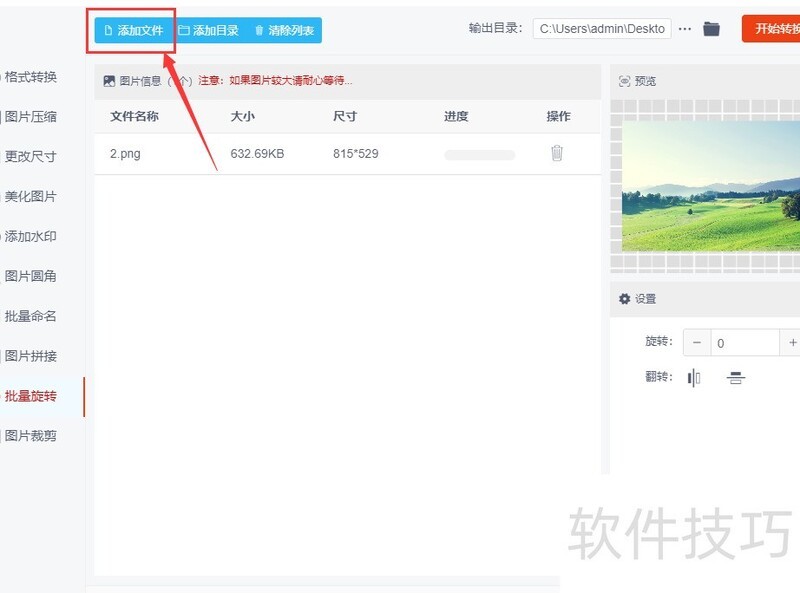Click the preview panel scan icon

click(x=624, y=81)
